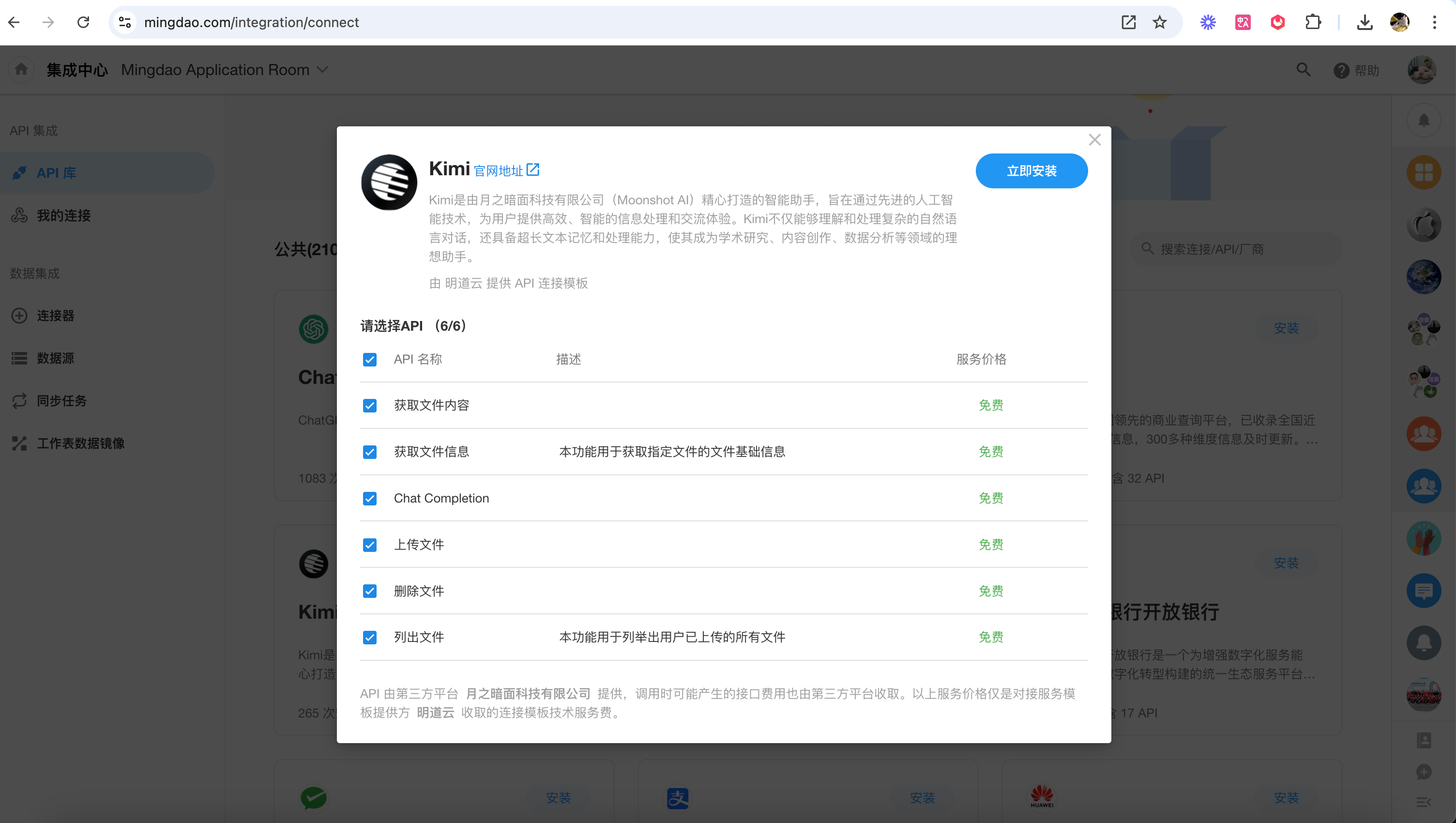
Task: Click the notification bell in the right sidebar
Action: [1424, 120]
